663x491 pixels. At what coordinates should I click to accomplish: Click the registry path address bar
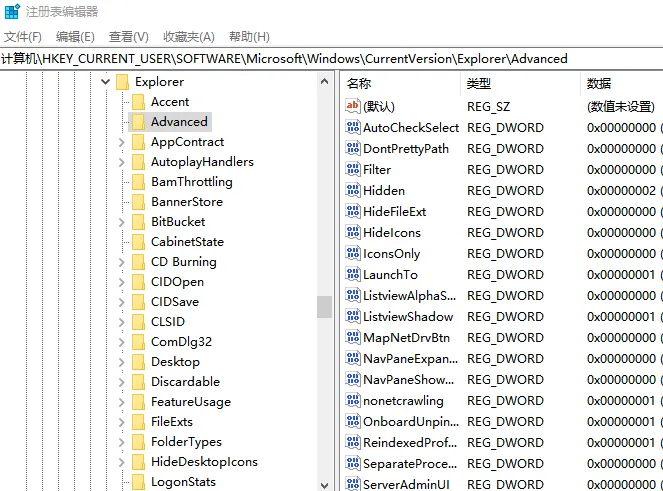332,59
